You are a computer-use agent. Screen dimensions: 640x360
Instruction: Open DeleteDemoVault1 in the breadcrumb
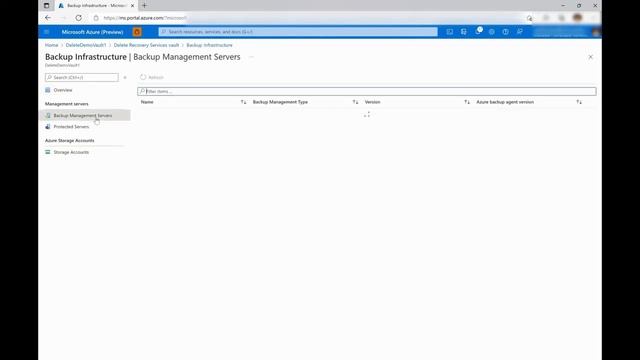click(x=86, y=45)
